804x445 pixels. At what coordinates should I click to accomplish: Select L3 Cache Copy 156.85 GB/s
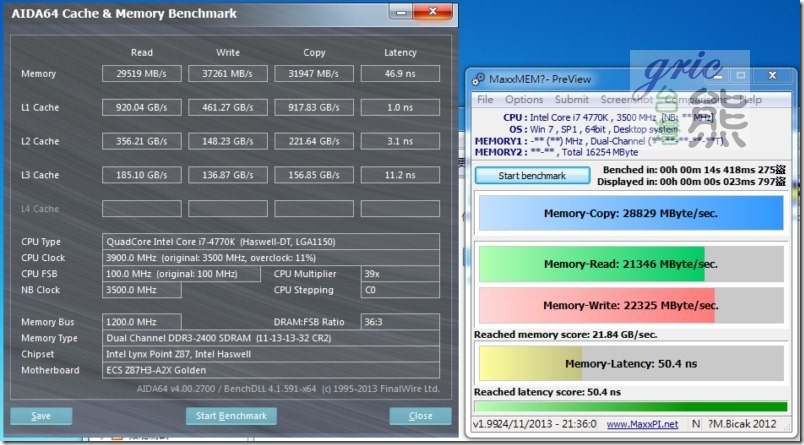[314, 175]
